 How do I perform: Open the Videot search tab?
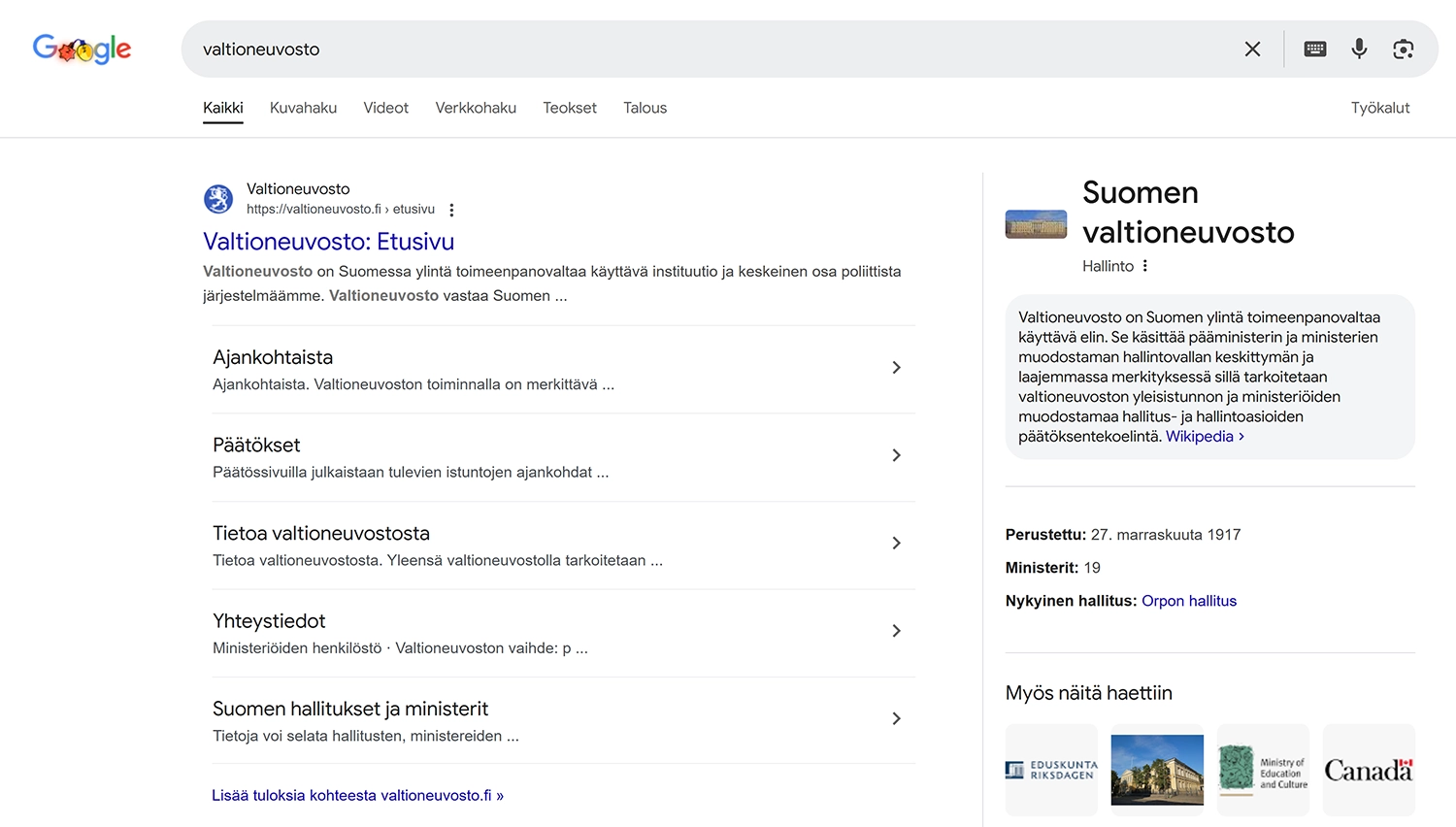pos(385,108)
